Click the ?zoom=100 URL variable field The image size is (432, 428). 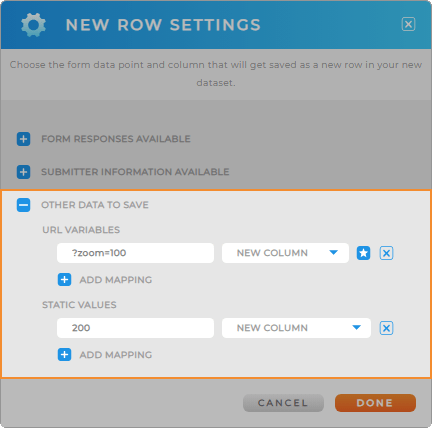[x=135, y=253]
